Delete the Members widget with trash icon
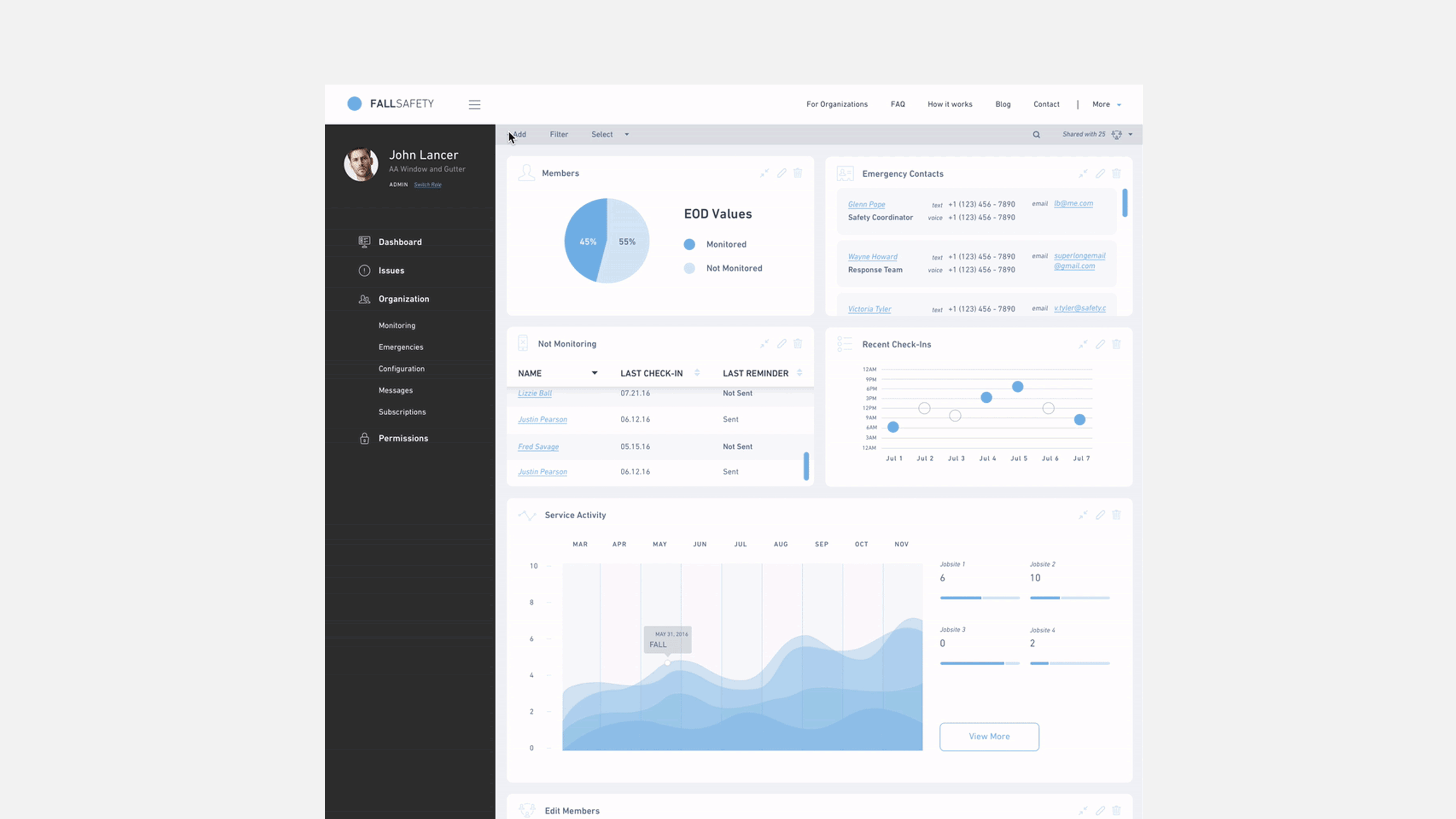The image size is (1456, 819). (x=797, y=173)
